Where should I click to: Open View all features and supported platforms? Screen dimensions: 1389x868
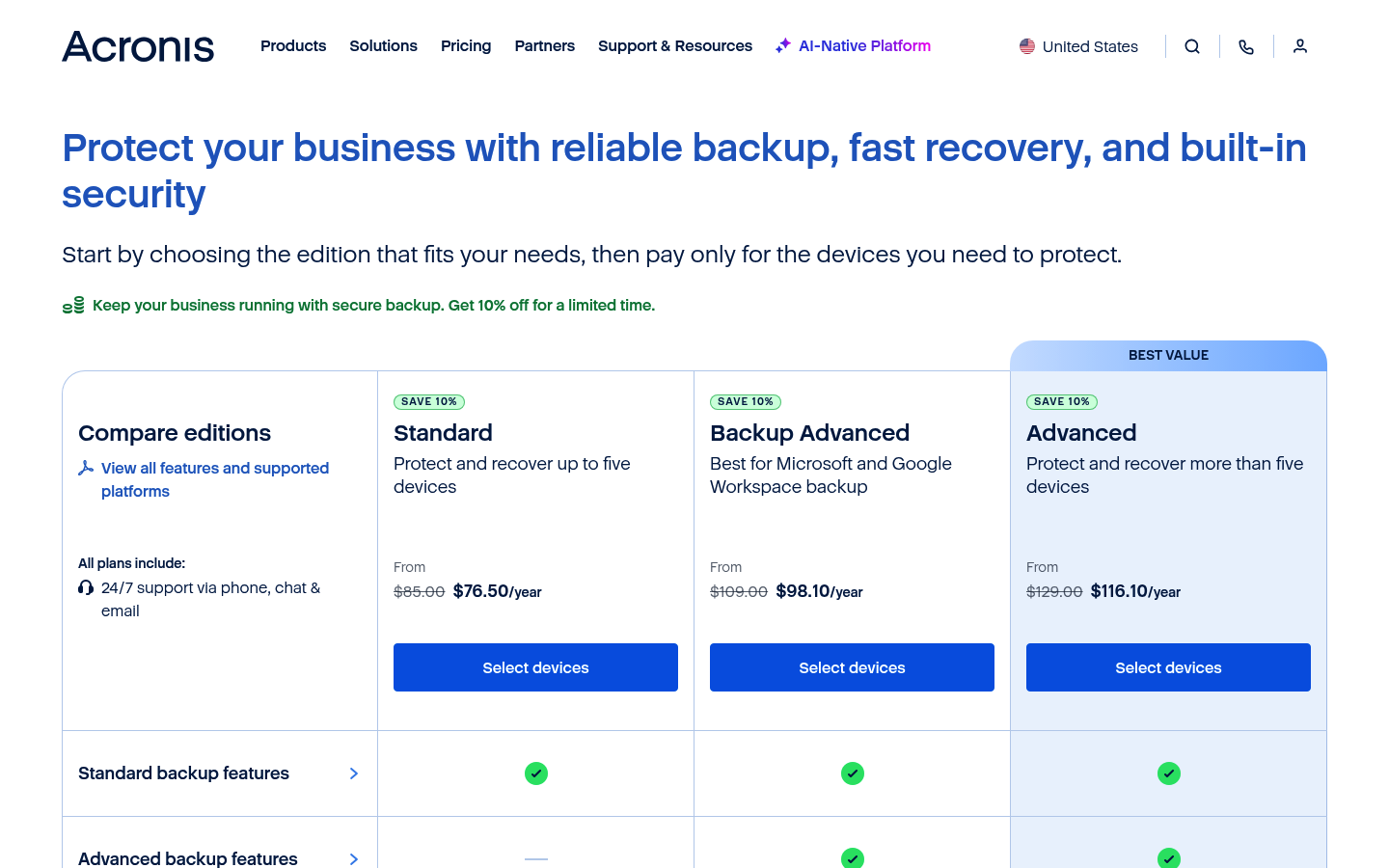215,479
